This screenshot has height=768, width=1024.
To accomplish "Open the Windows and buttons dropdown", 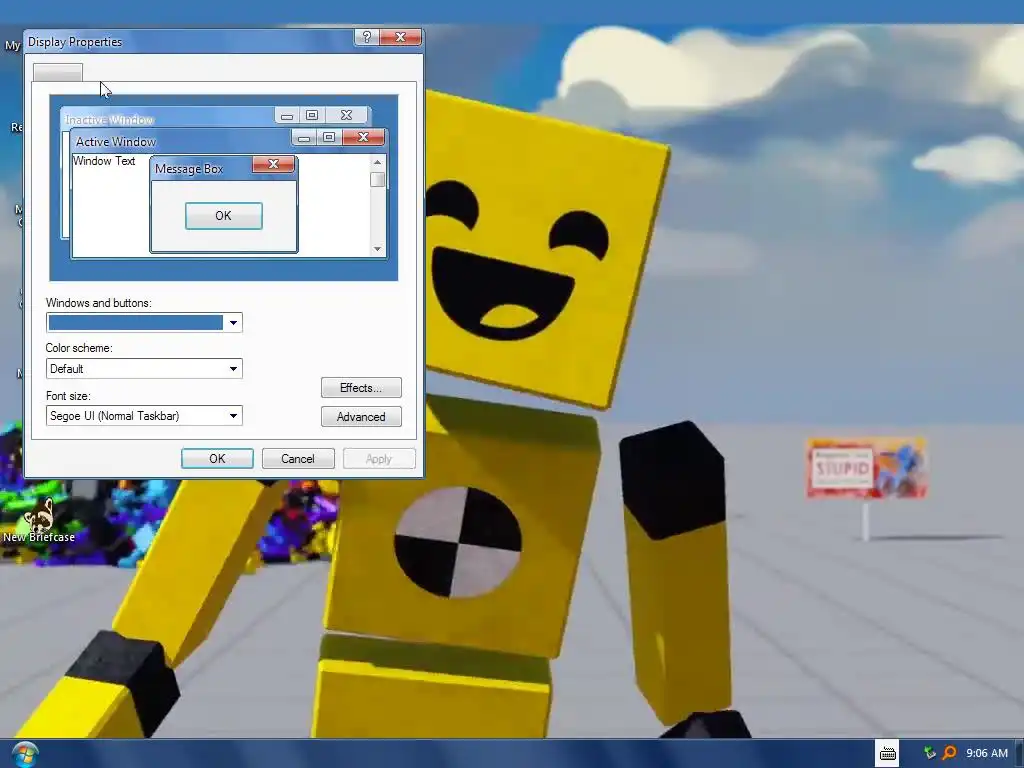I will coord(144,322).
